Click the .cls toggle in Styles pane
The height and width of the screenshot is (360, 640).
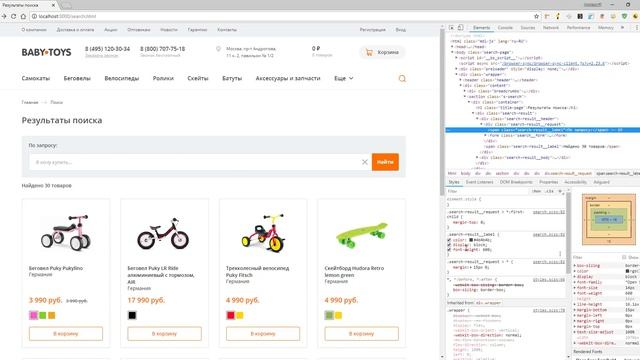coord(549,191)
